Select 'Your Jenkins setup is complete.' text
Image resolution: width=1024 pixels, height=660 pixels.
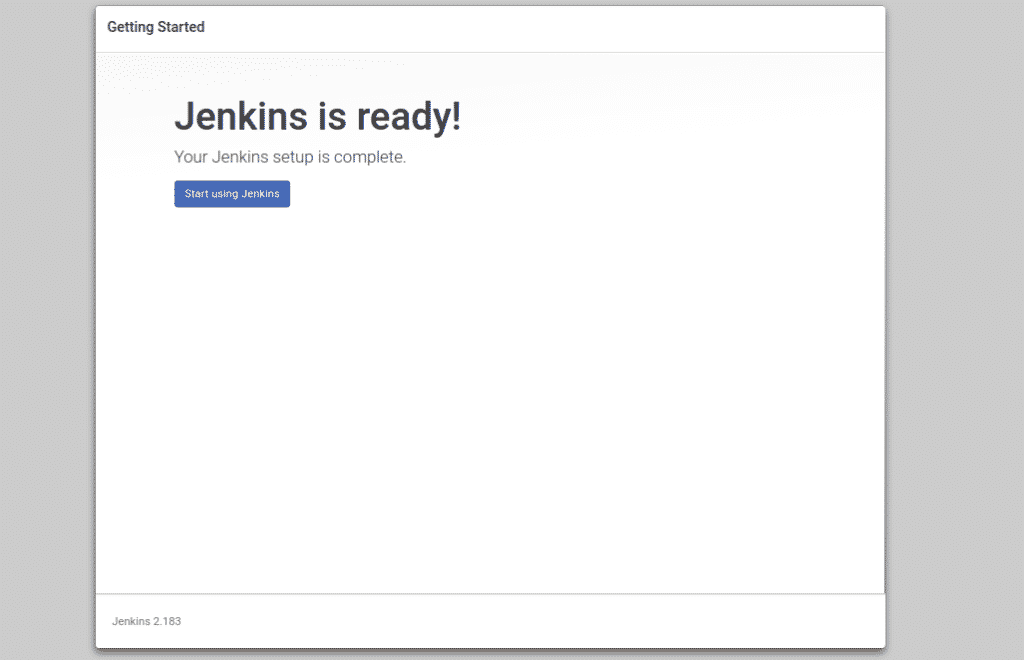[290, 157]
